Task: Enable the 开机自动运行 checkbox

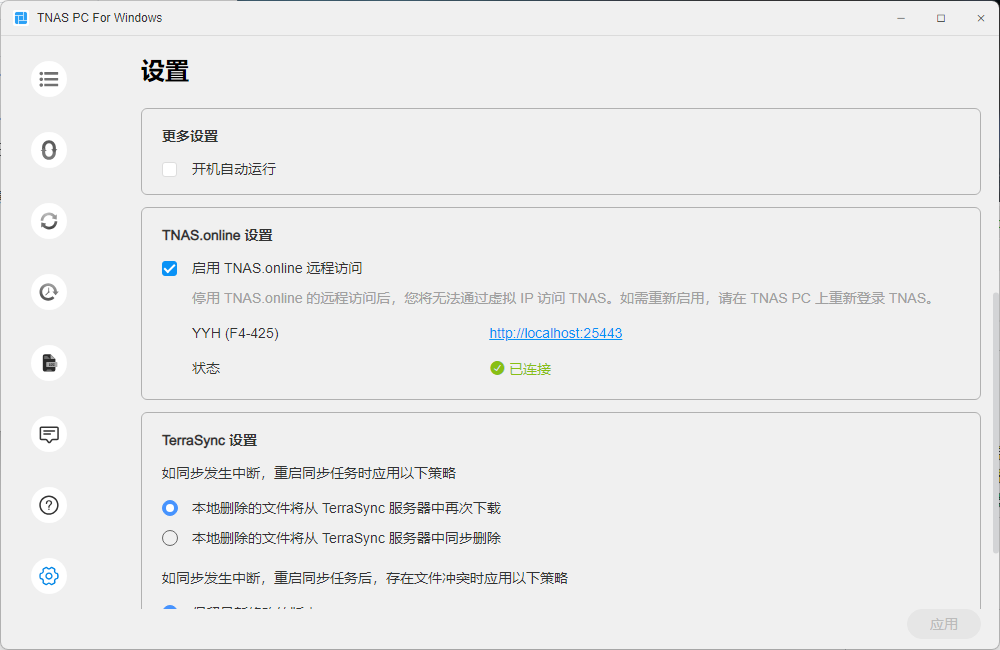Action: tap(170, 170)
